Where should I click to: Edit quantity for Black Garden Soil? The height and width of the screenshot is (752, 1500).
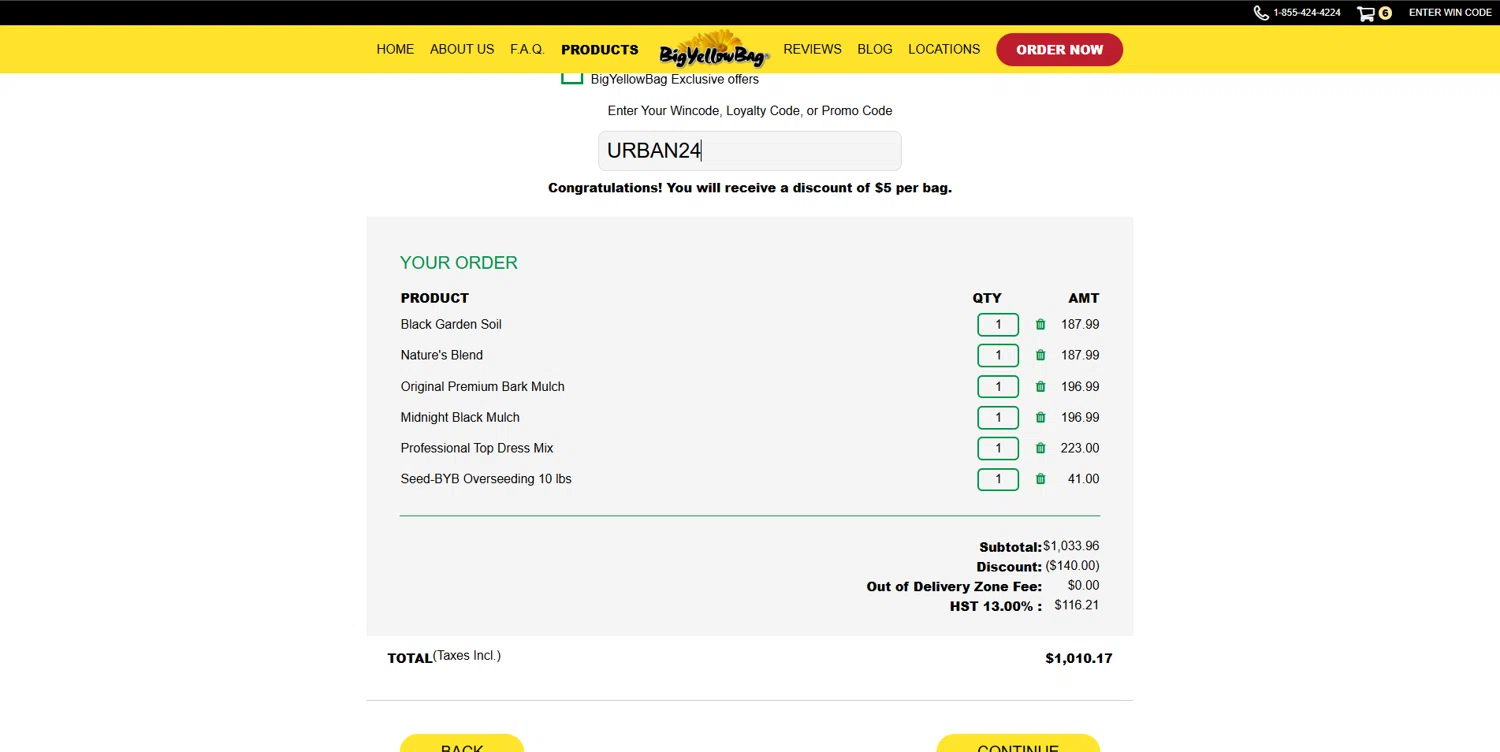click(998, 324)
